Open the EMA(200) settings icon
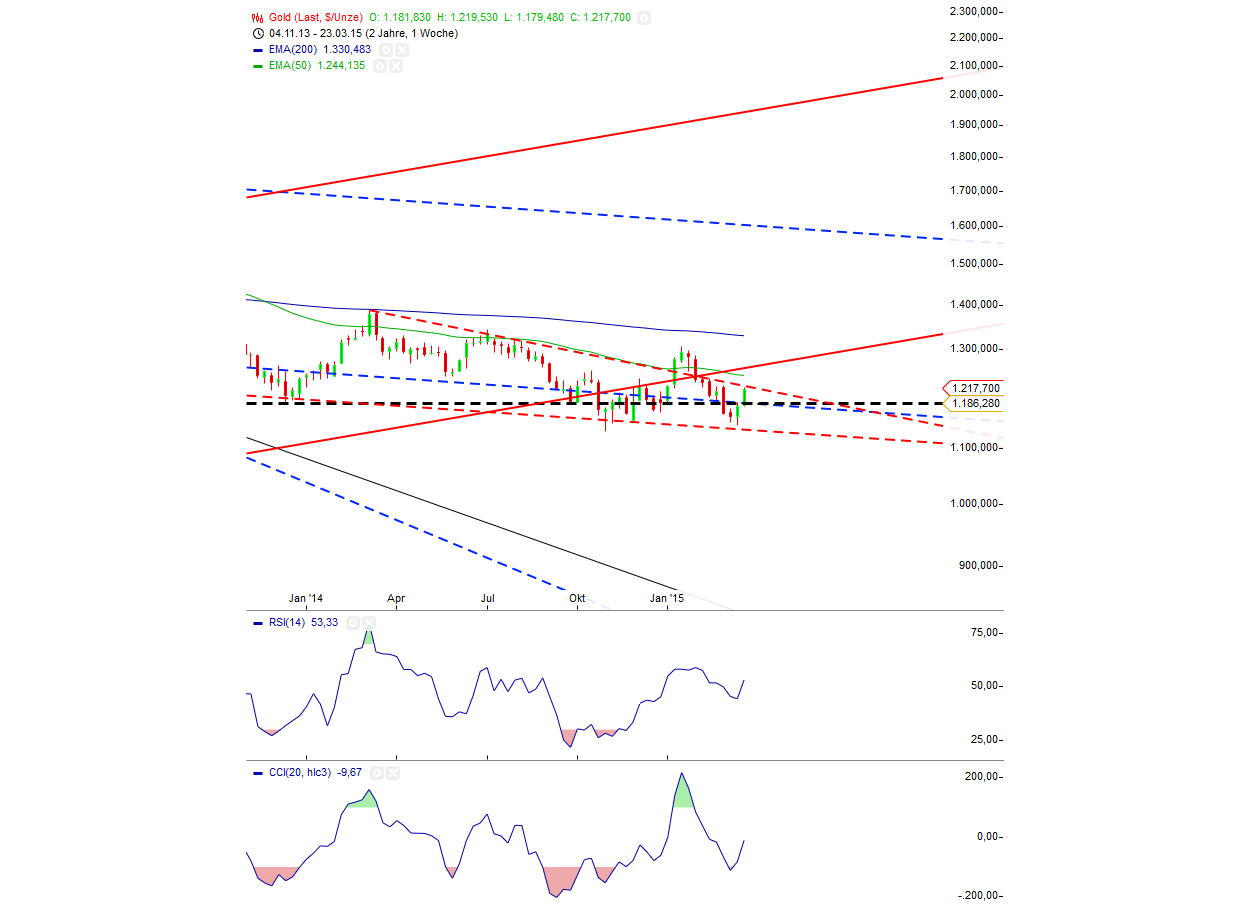The width and height of the screenshot is (1247, 905). click(x=385, y=49)
